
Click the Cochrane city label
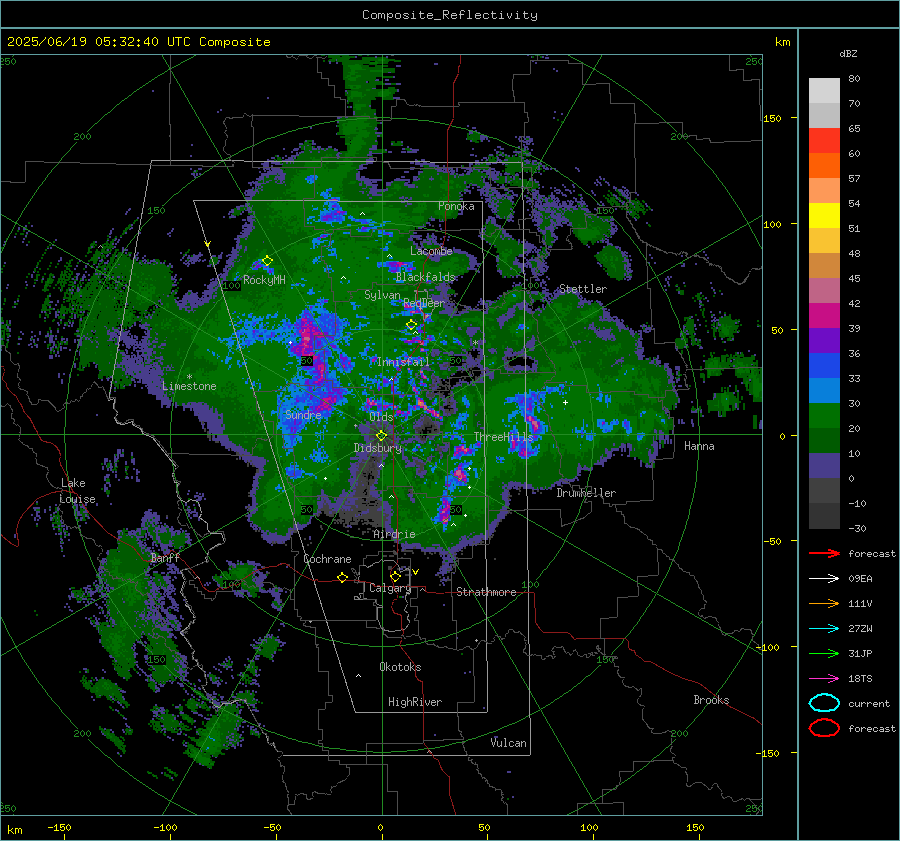point(327,559)
